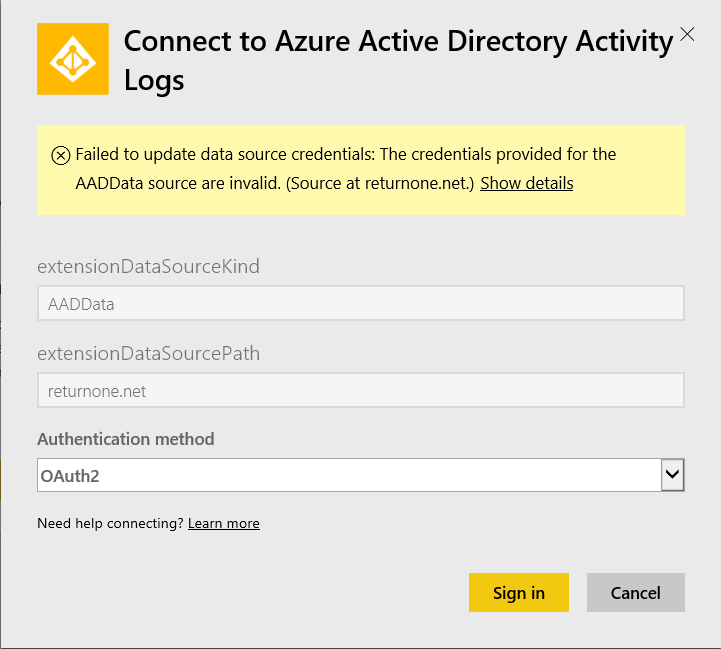The height and width of the screenshot is (649, 721).
Task: Click the word 'Logs' in the title
Action: tap(154, 81)
